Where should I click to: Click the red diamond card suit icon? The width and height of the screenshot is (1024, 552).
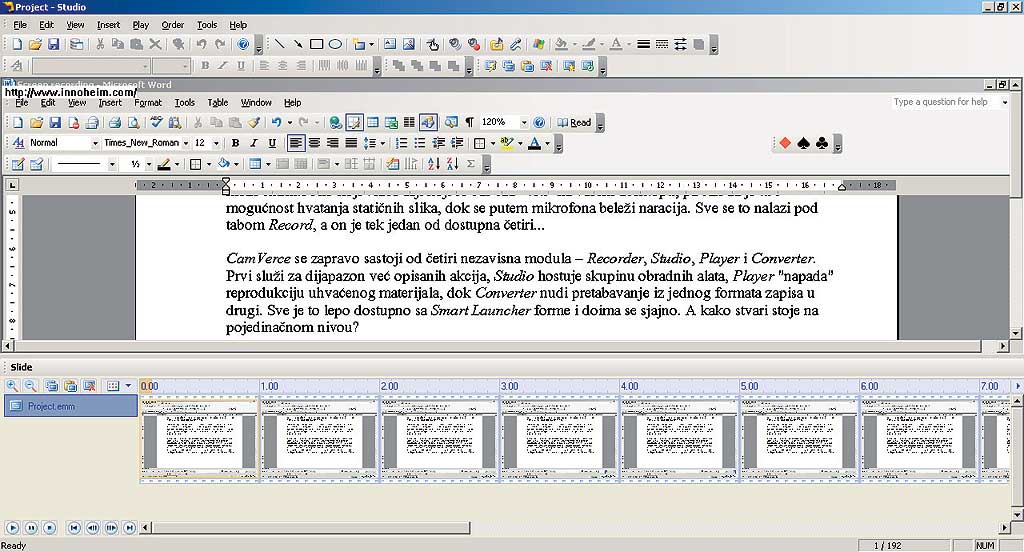785,143
